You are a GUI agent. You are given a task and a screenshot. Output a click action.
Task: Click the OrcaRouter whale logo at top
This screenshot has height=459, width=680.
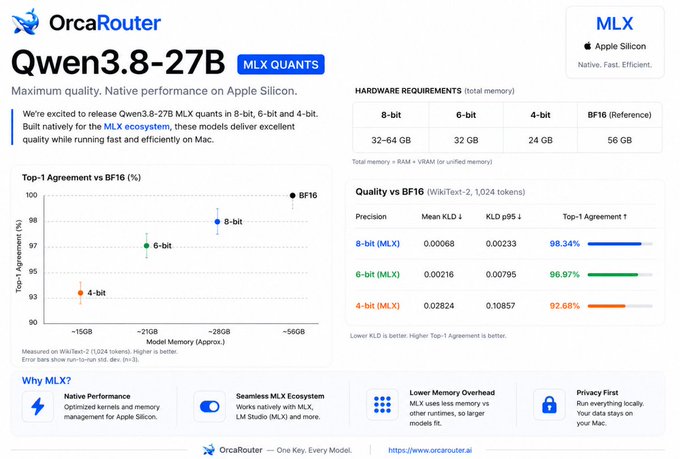click(26, 22)
